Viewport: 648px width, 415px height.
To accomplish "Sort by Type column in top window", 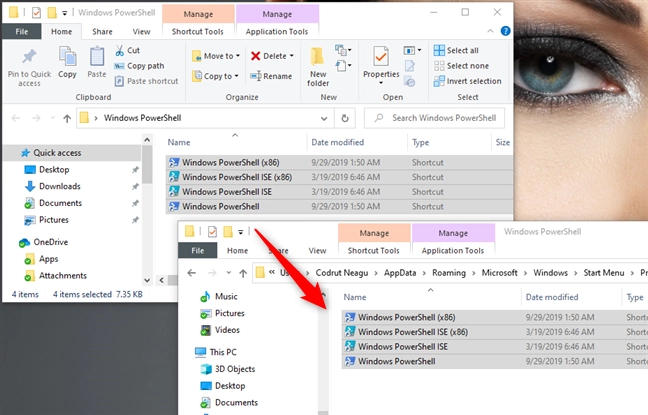I will (420, 143).
